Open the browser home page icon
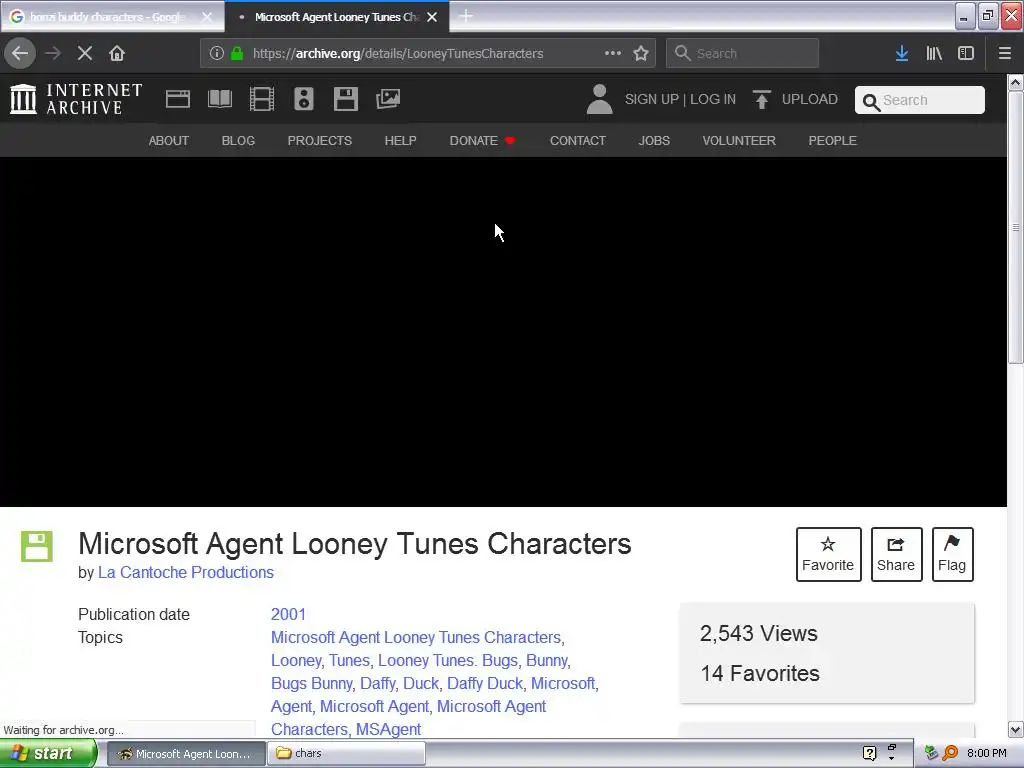 (x=117, y=53)
